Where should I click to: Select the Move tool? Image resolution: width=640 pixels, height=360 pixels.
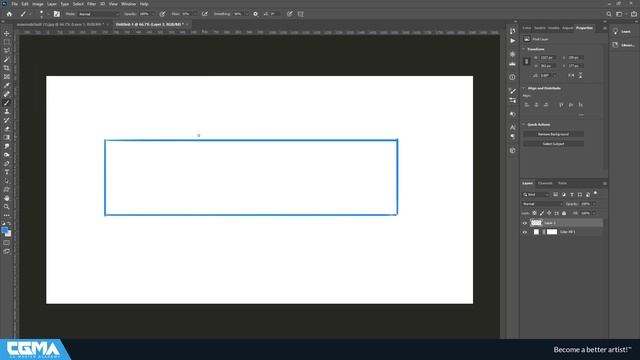7,33
